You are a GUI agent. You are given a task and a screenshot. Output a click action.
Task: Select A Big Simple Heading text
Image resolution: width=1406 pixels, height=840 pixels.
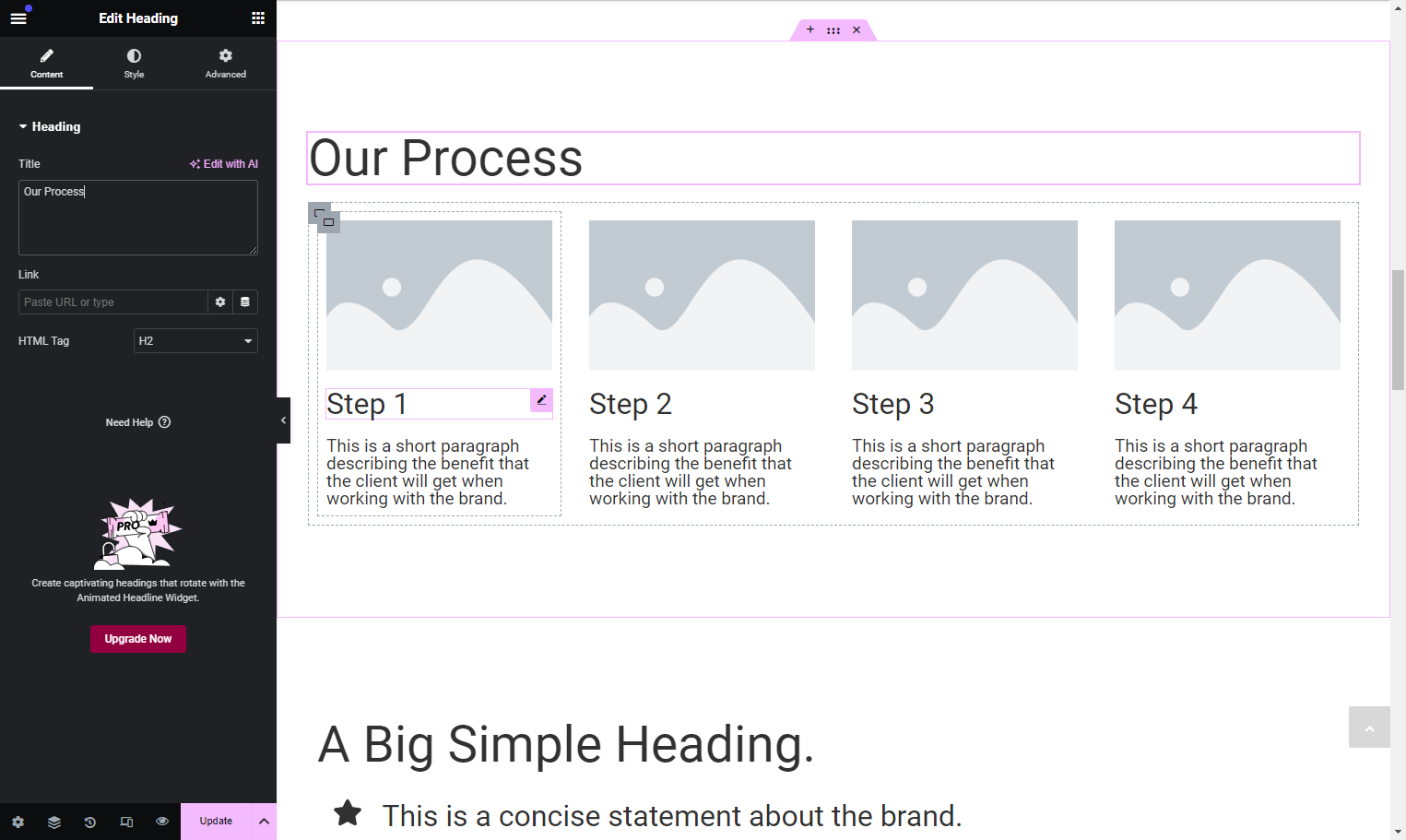click(566, 744)
